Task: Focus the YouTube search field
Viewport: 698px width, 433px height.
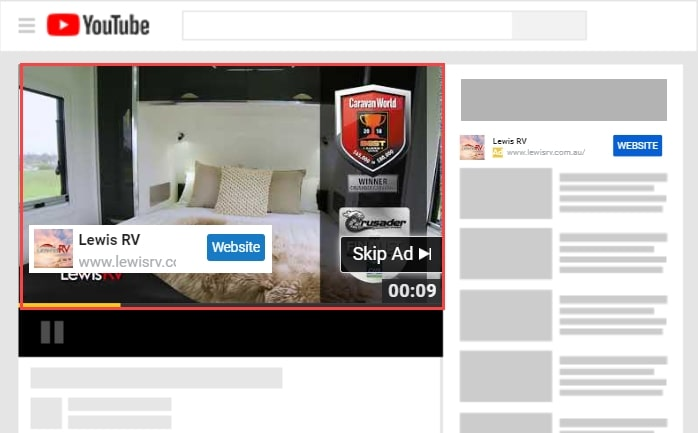Action: pos(347,25)
